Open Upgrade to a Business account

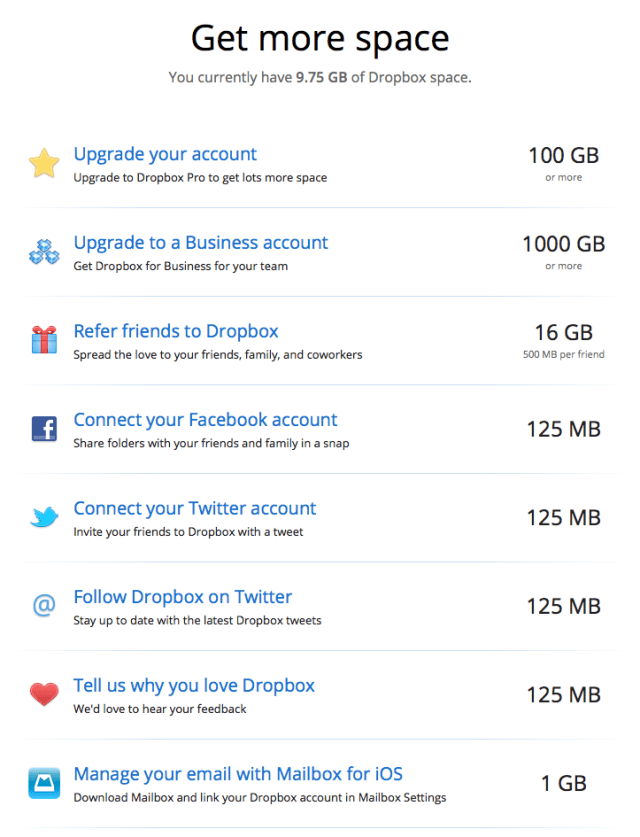(200, 243)
